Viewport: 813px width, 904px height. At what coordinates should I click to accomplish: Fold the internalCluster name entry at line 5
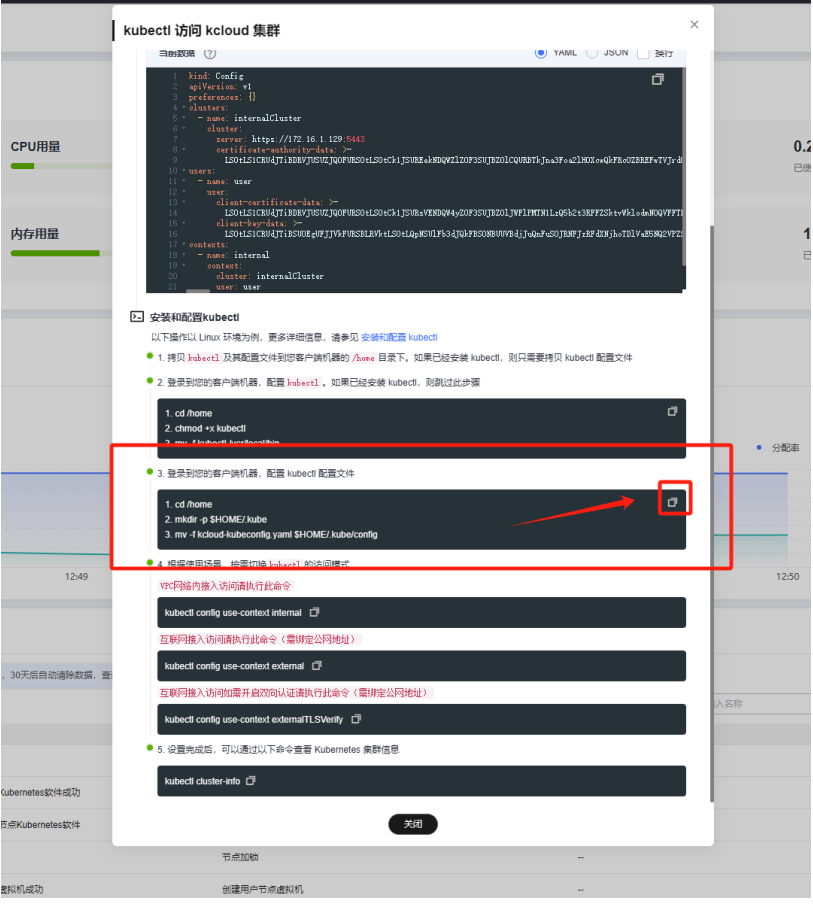[184, 118]
